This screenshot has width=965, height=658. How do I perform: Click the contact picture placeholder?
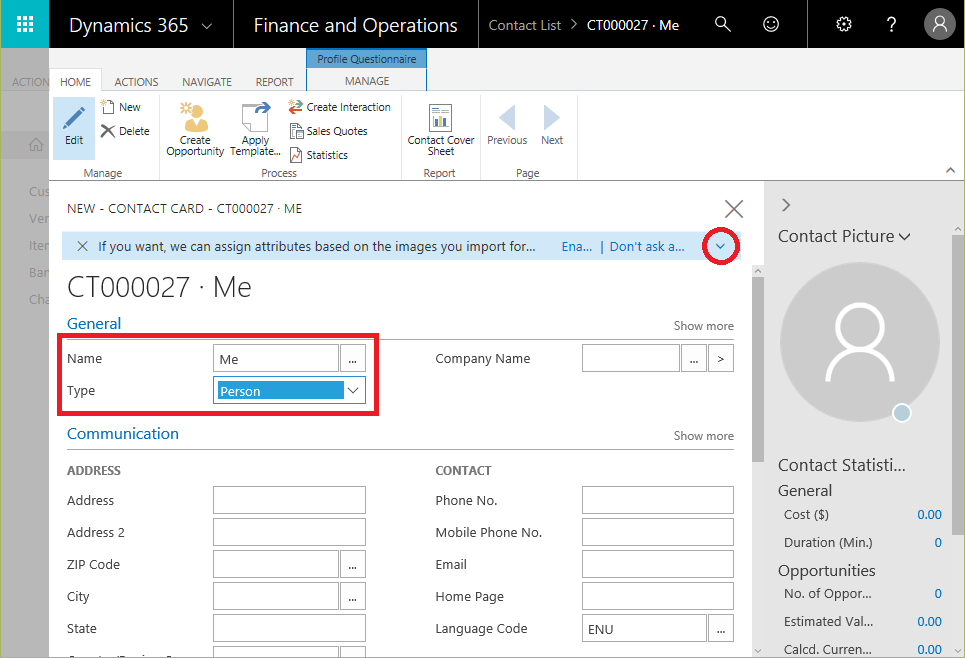click(860, 342)
